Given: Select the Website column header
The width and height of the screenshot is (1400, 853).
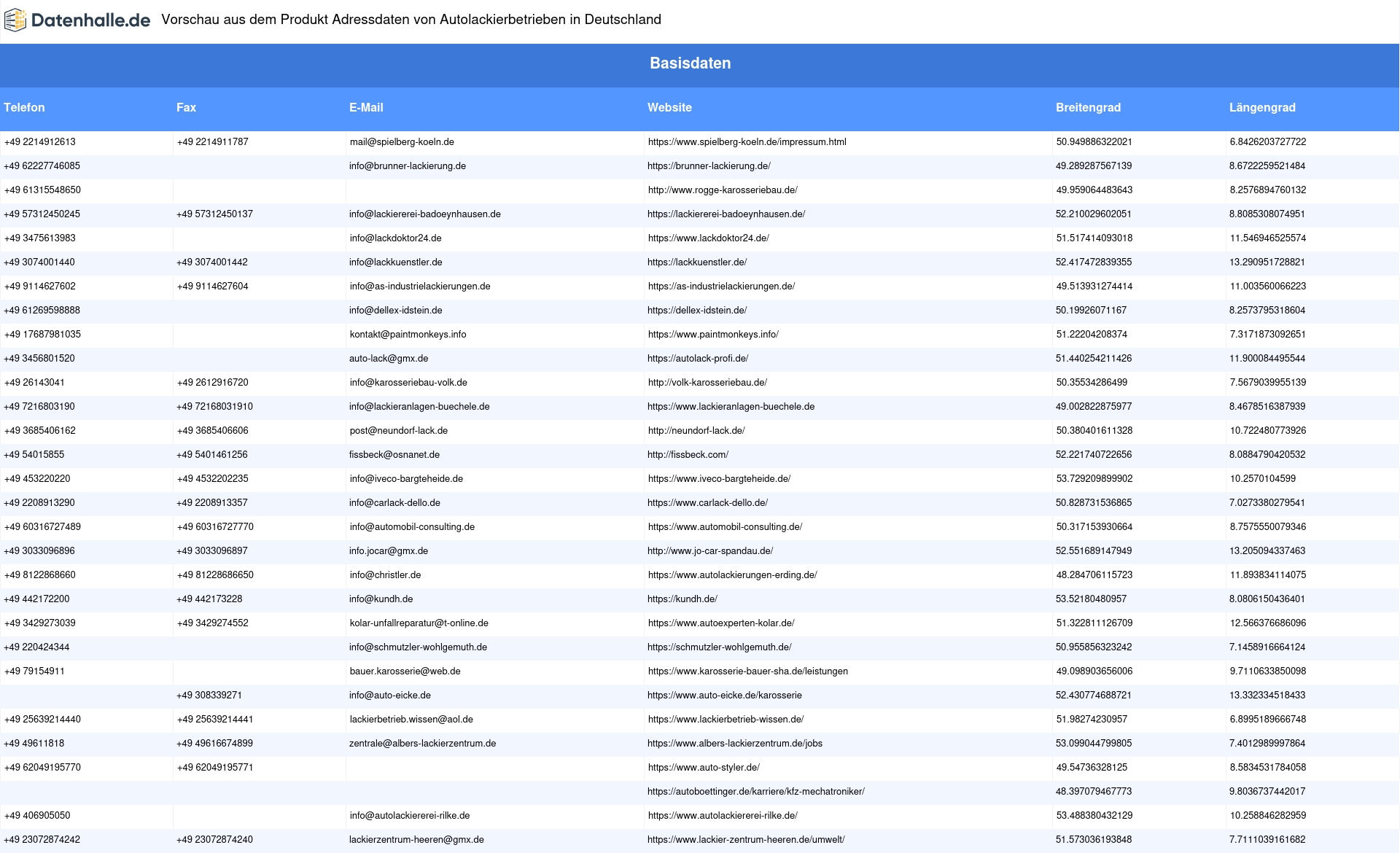Looking at the screenshot, I should coord(669,107).
